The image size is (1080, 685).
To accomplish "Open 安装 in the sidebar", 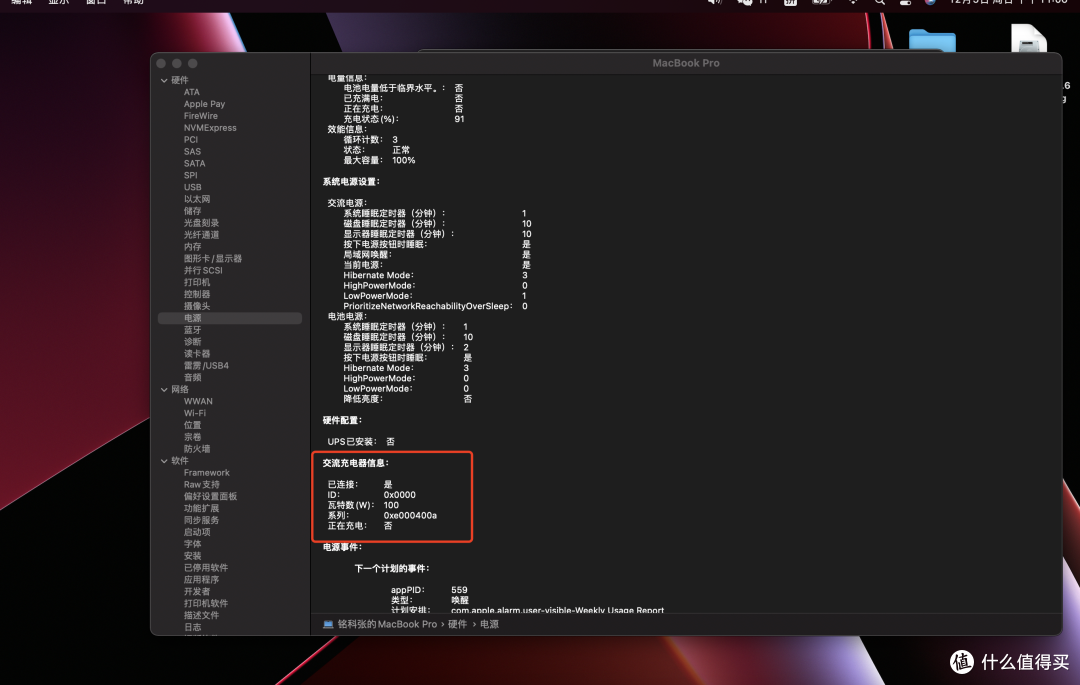I will (x=192, y=556).
